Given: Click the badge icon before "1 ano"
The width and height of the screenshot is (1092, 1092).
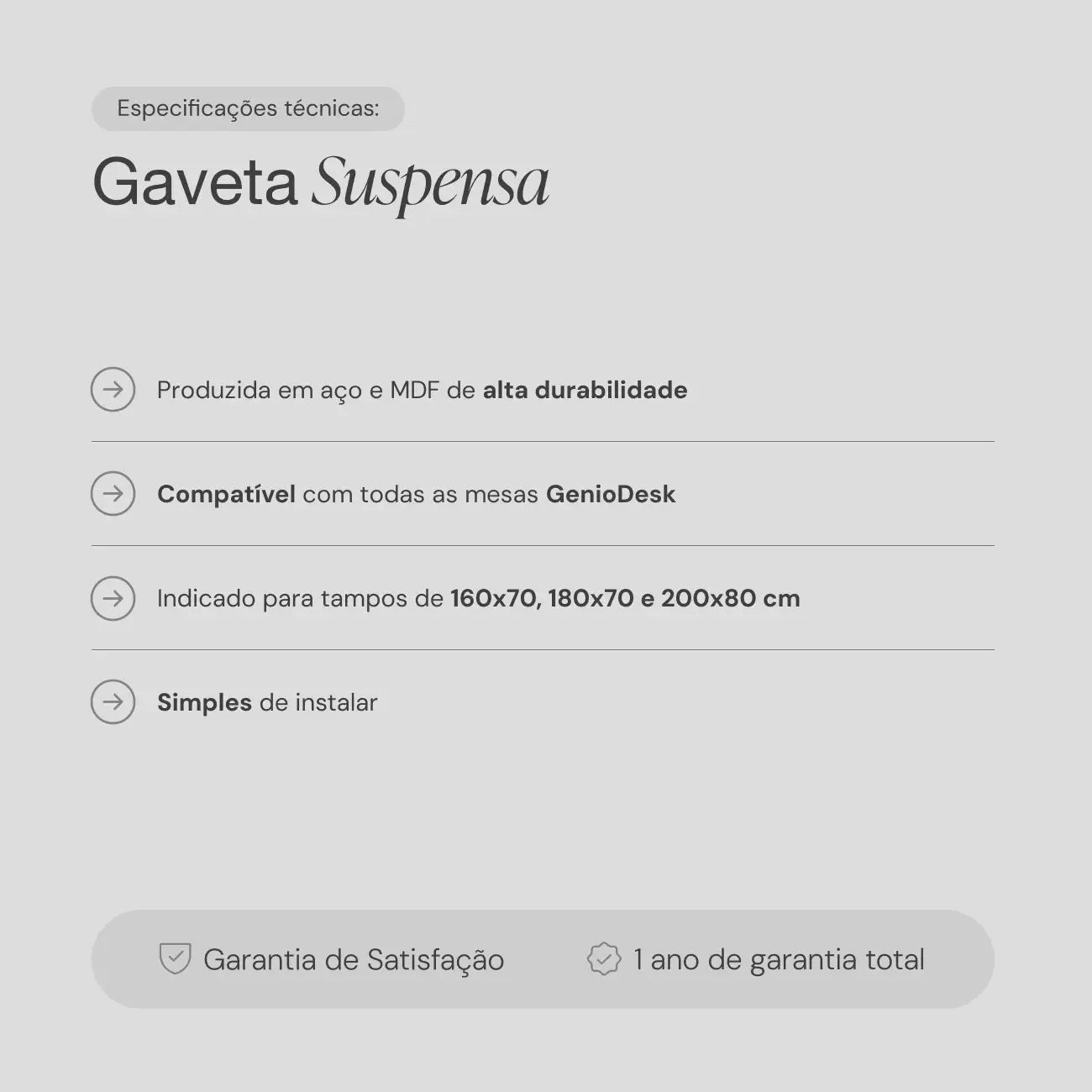Looking at the screenshot, I should coord(603,958).
